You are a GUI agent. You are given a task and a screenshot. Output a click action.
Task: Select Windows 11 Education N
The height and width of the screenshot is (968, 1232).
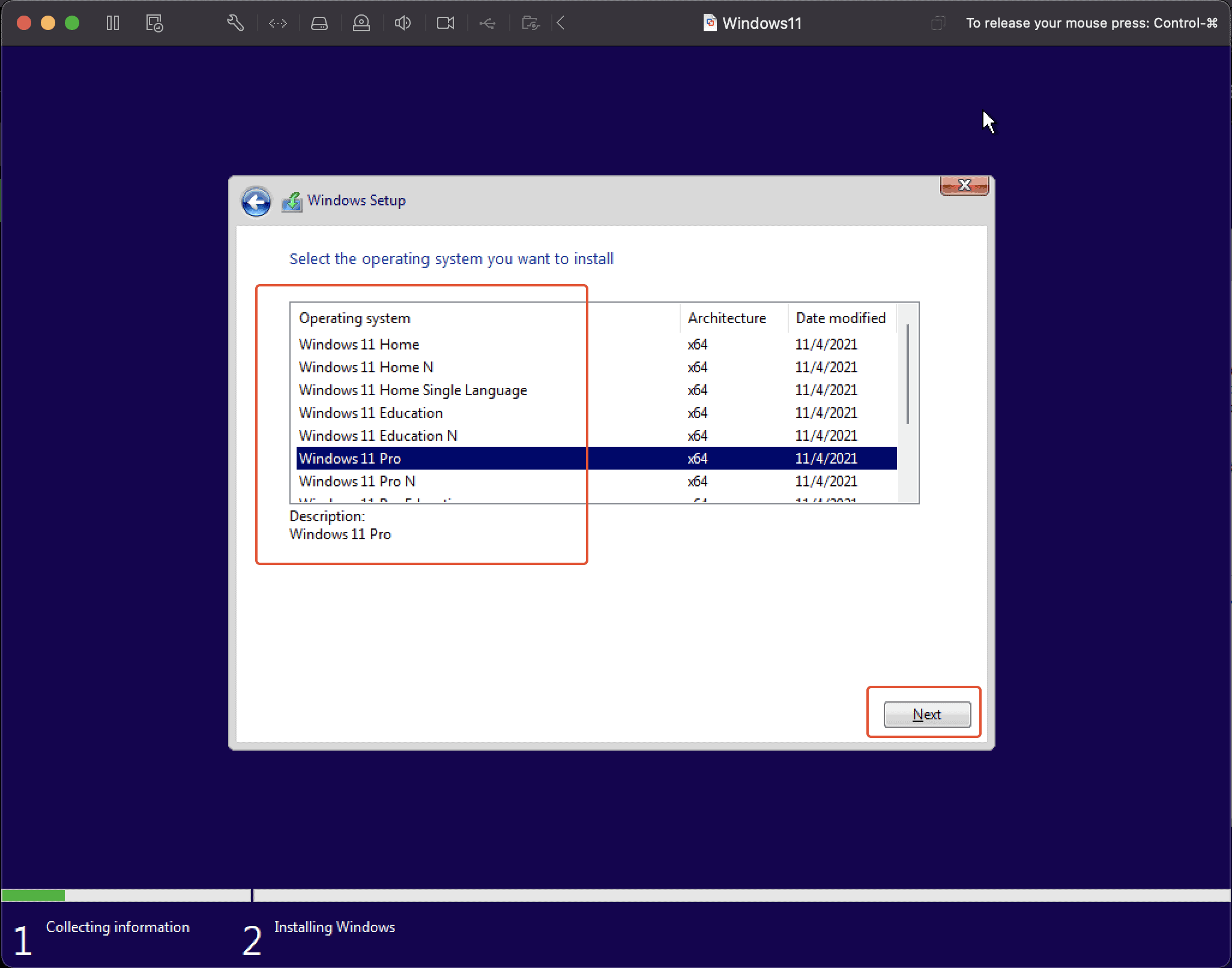(x=597, y=435)
